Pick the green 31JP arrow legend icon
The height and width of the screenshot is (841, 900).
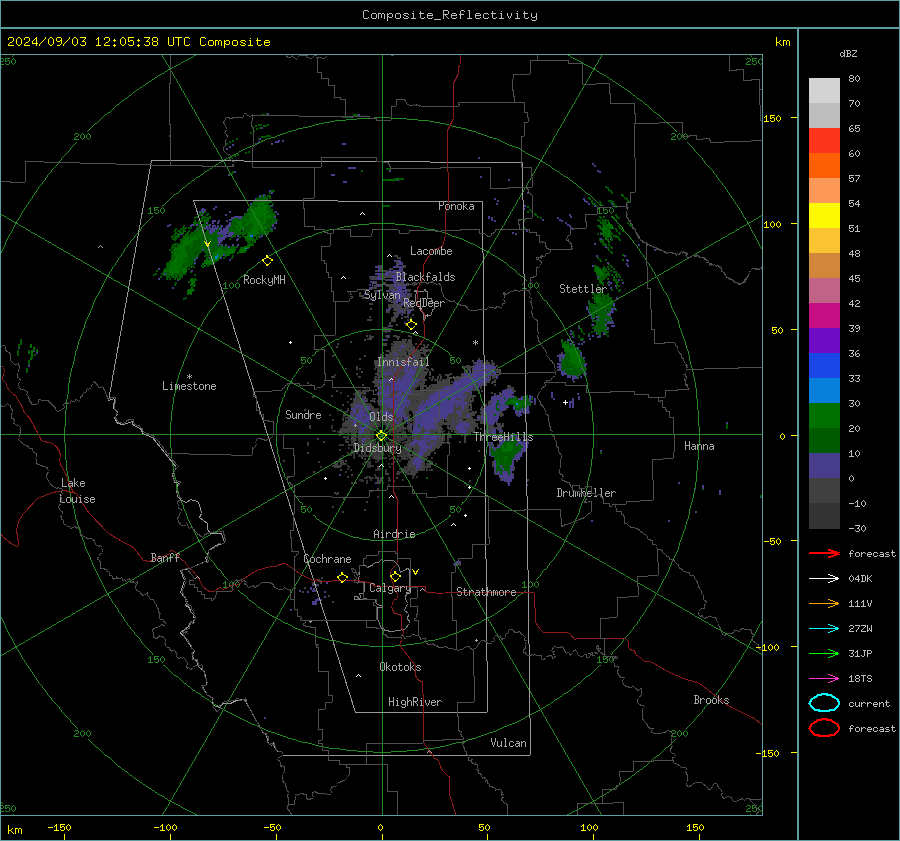coord(824,653)
